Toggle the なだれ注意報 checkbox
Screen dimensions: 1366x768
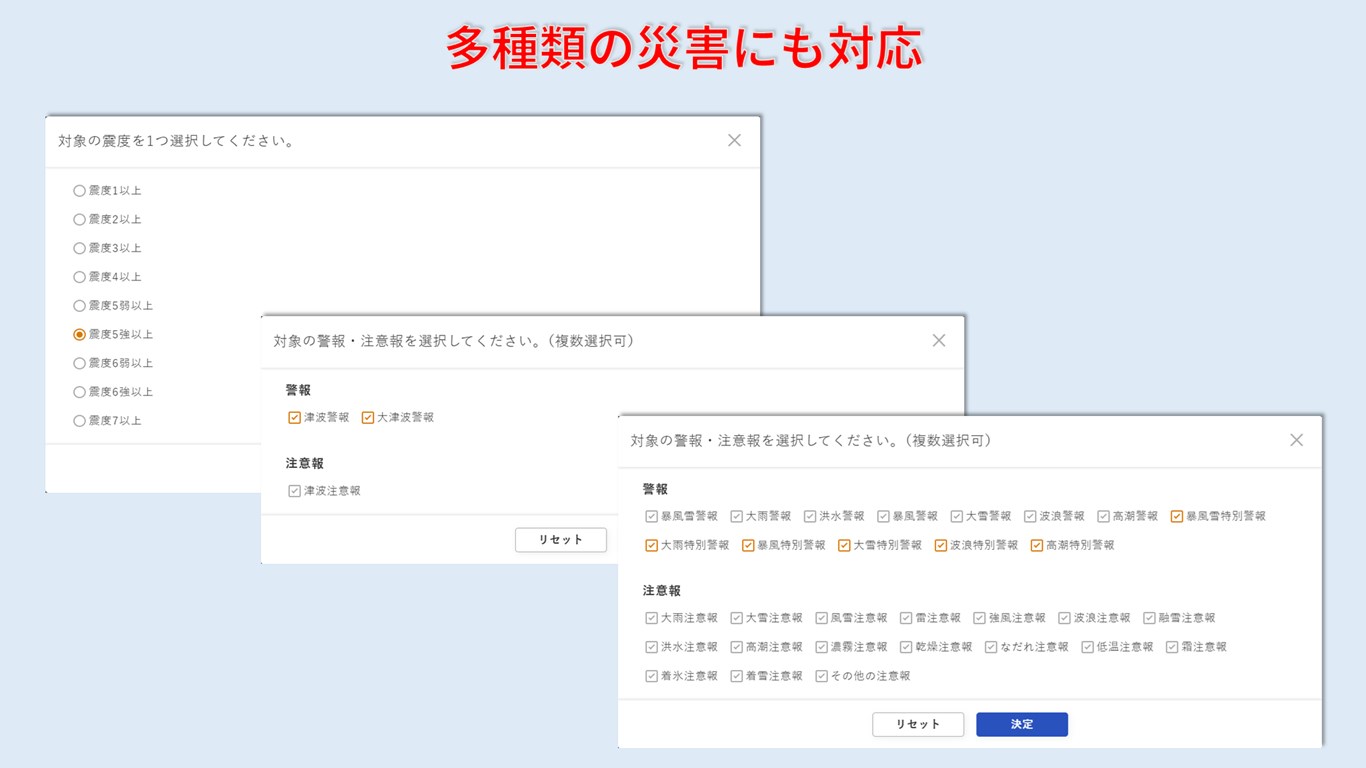pos(991,647)
